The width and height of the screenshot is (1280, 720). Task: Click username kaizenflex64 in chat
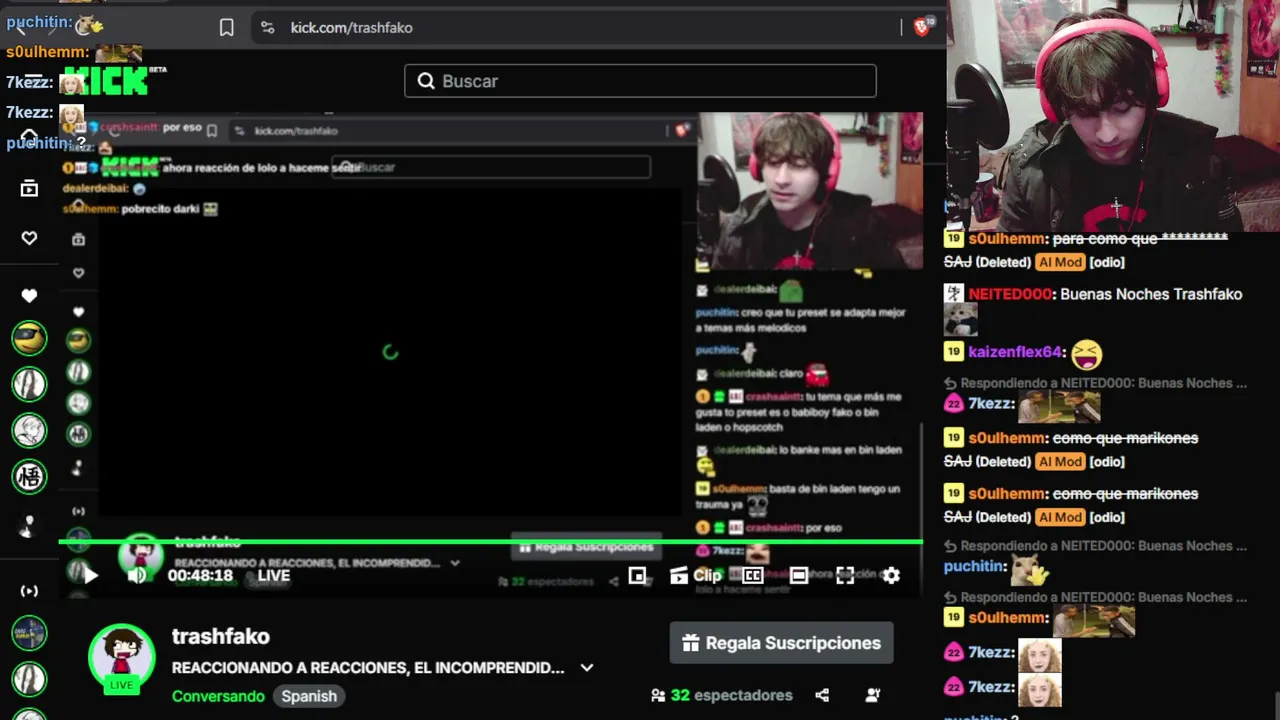point(1015,352)
